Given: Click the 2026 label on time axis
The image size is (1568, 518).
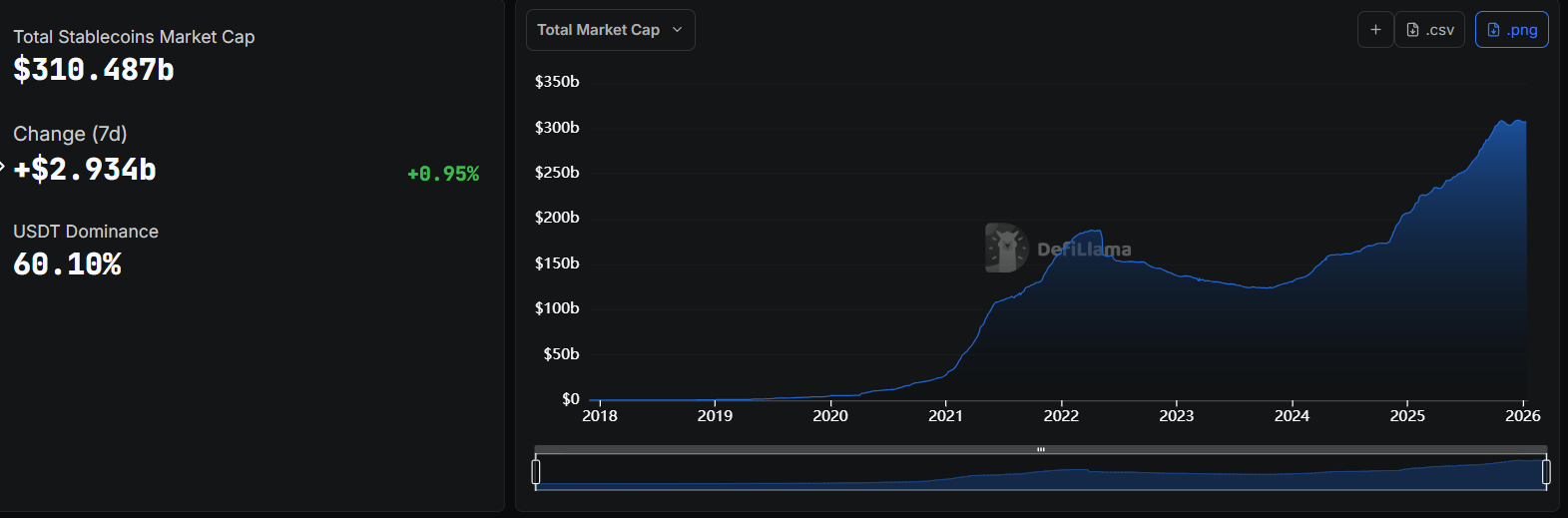Looking at the screenshot, I should pyautogui.click(x=1522, y=416).
